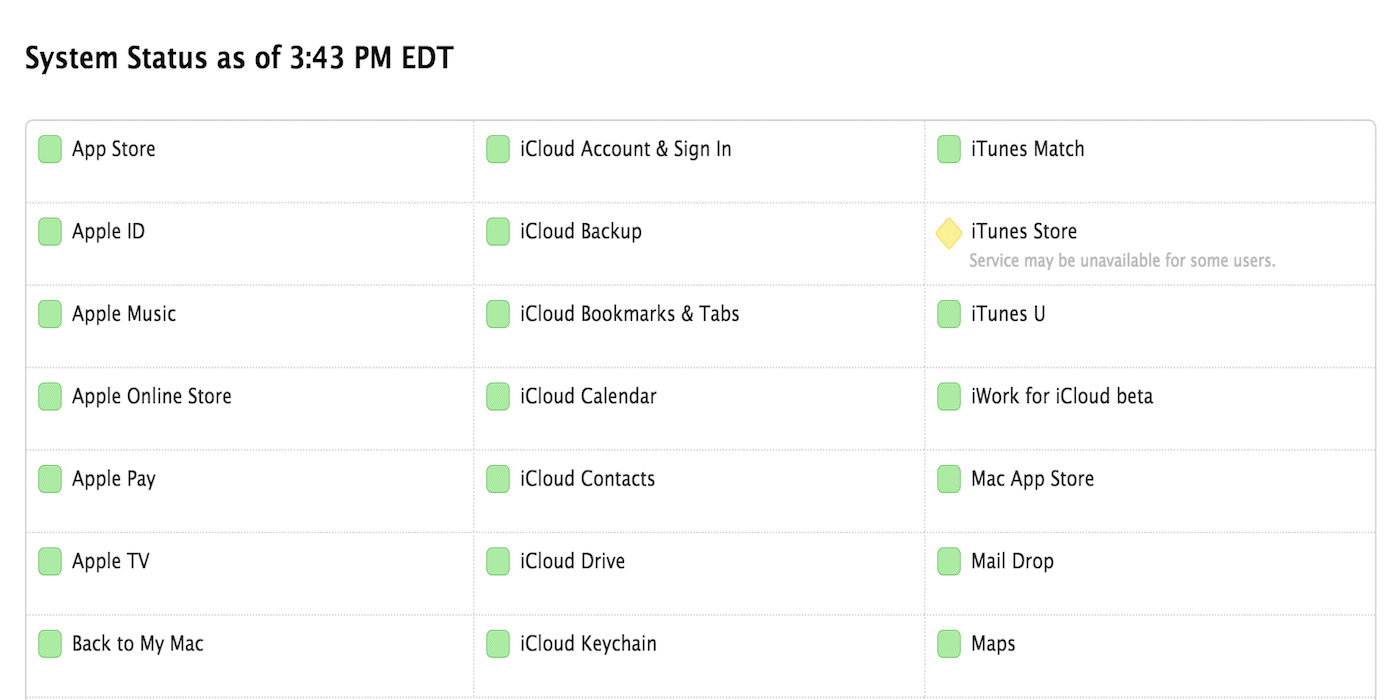The height and width of the screenshot is (700, 1400).
Task: Click the green status indicator next to App Store
Action: coord(49,148)
